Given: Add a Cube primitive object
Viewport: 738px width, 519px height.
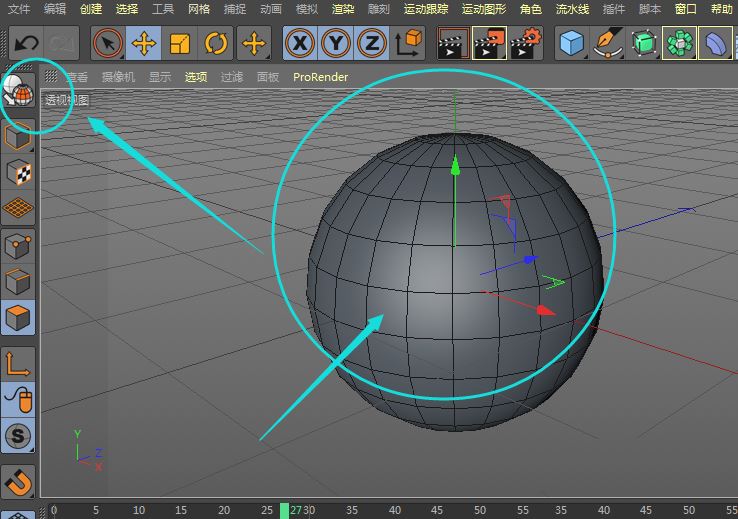Looking at the screenshot, I should 571,44.
